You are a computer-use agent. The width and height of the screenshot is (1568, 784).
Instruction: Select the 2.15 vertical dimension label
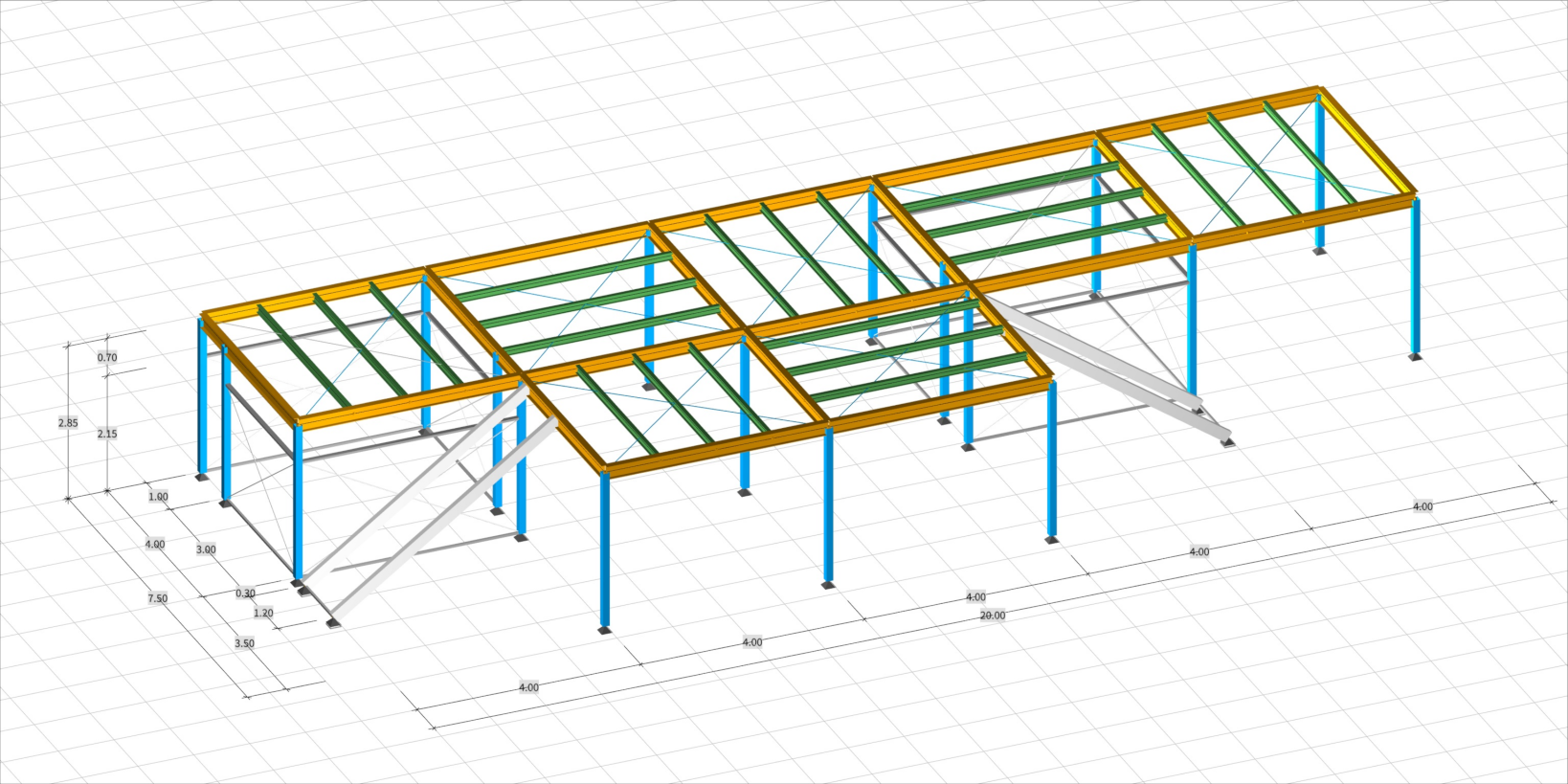(107, 434)
